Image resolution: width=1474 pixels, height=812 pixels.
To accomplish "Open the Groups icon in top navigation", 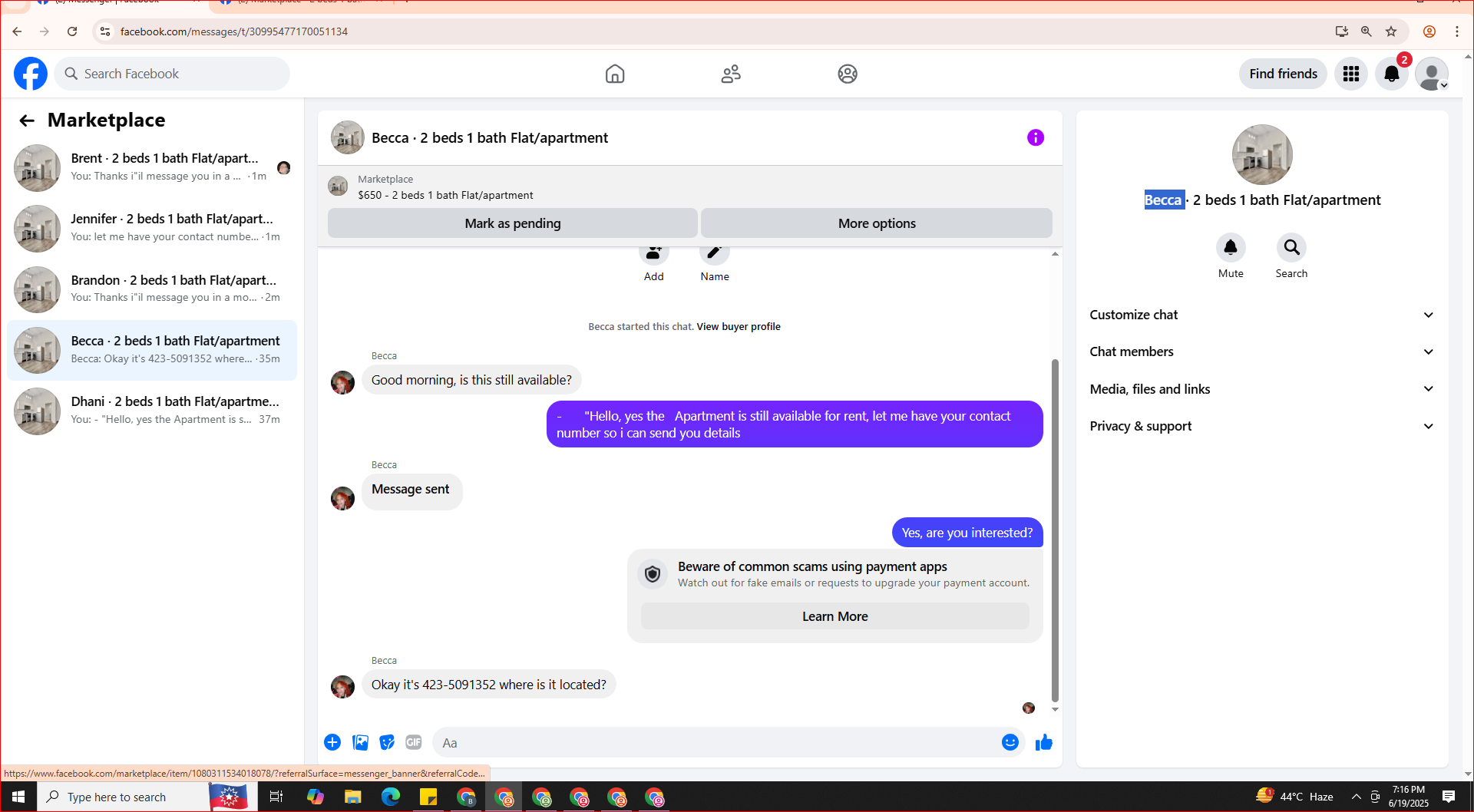I will [848, 74].
